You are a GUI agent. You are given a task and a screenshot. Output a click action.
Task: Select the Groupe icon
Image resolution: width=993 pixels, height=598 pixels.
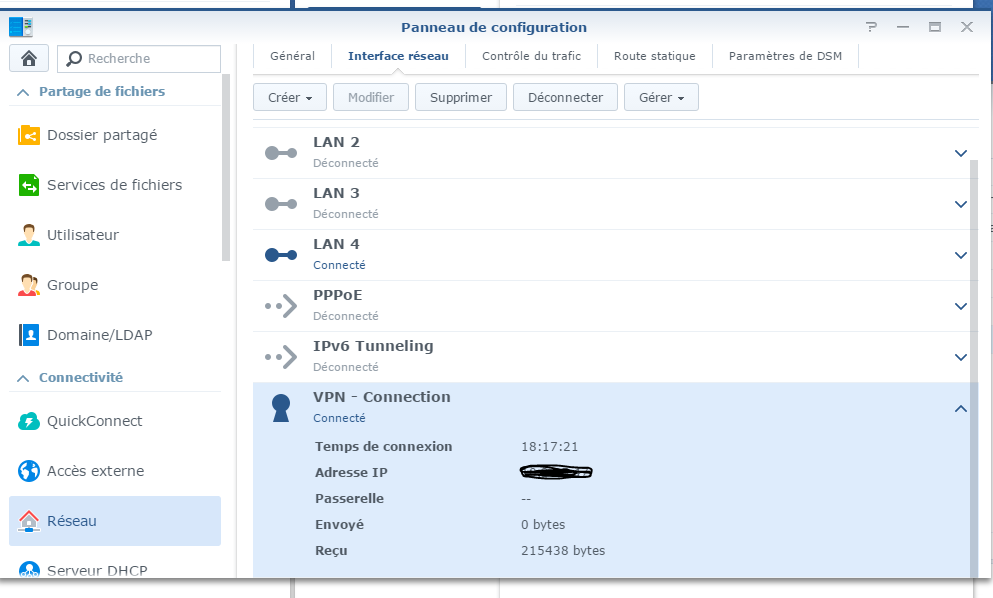coord(28,285)
